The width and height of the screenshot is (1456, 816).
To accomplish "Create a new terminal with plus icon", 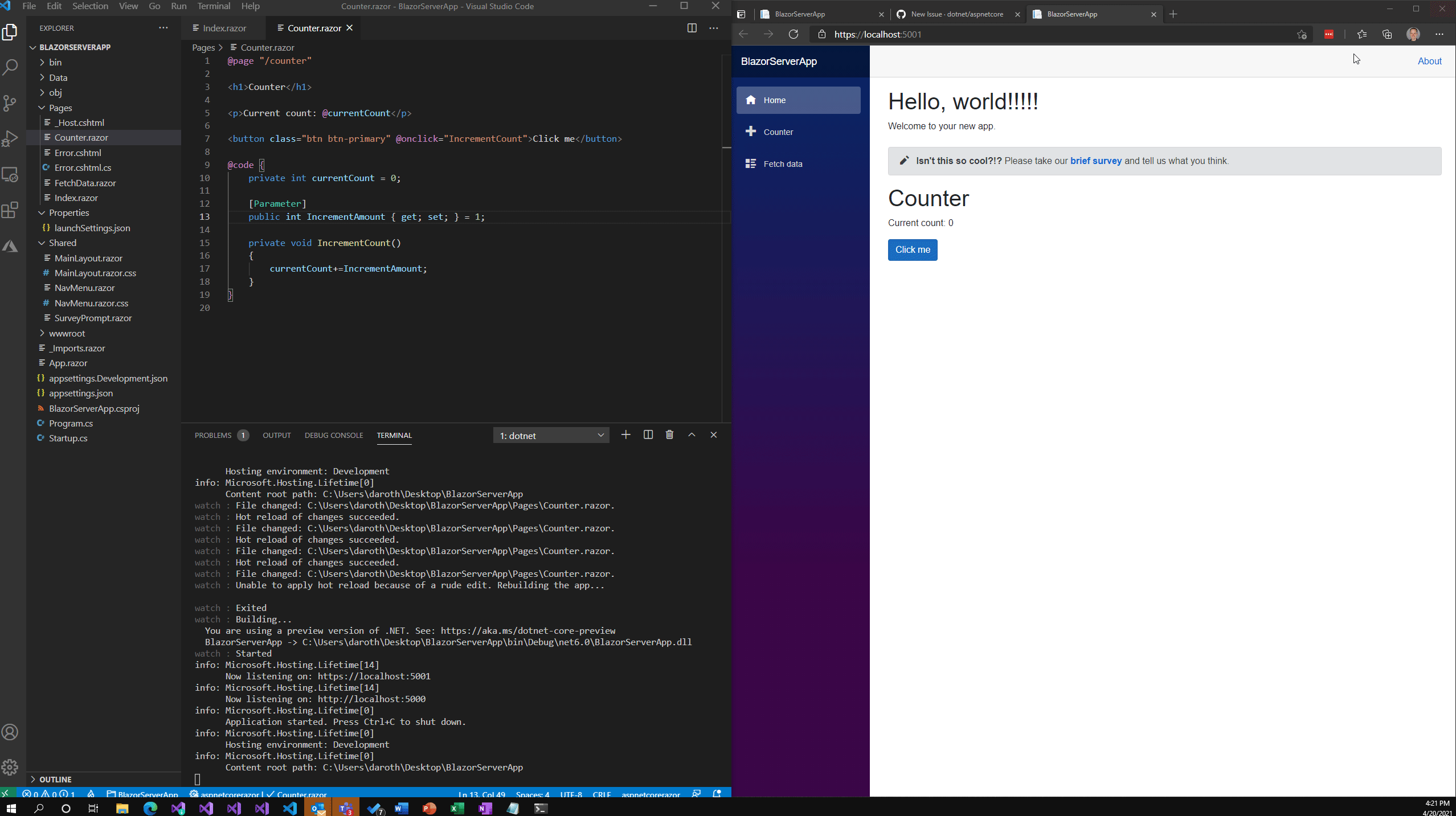I will [625, 435].
